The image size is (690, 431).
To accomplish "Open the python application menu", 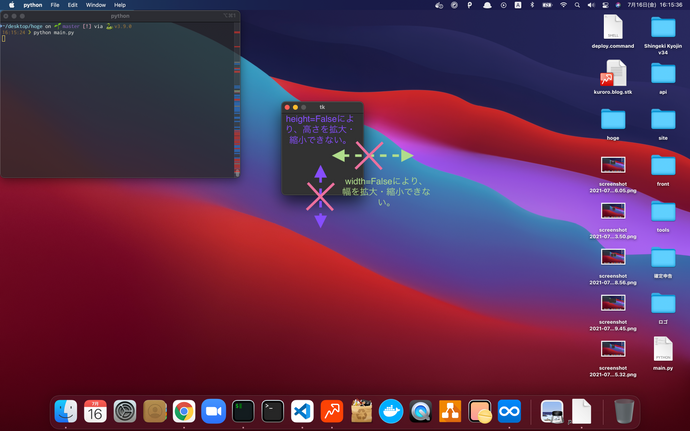I will (x=33, y=5).
